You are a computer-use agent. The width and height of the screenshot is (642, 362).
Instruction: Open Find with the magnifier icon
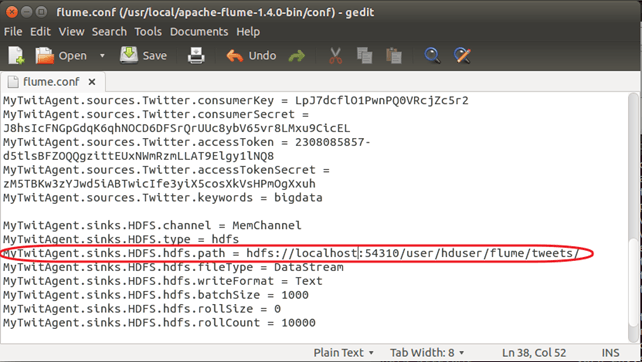click(432, 55)
